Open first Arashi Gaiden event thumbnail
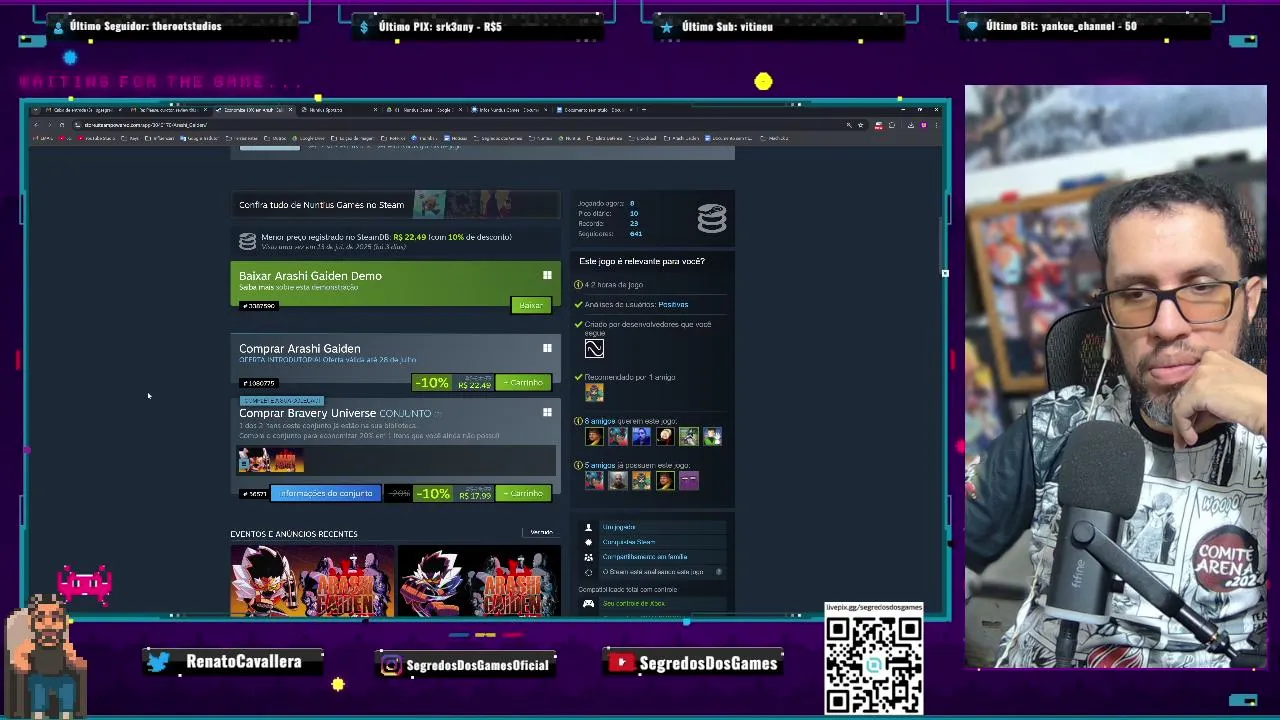Viewport: 1280px width, 720px height. click(313, 580)
